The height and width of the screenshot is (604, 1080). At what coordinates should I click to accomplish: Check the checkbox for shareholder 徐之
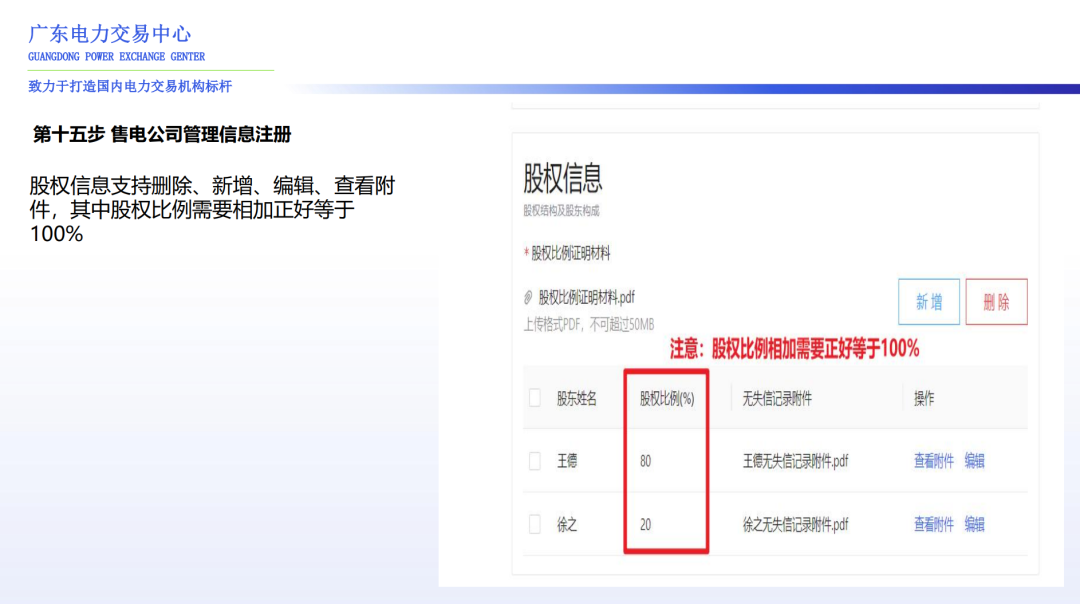click(x=537, y=524)
